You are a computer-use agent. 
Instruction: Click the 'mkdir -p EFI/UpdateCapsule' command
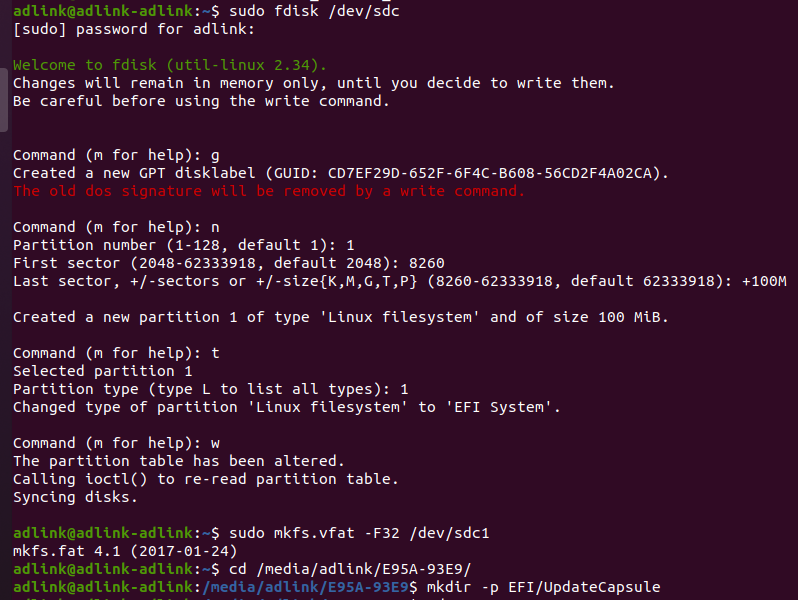[x=547, y=587]
